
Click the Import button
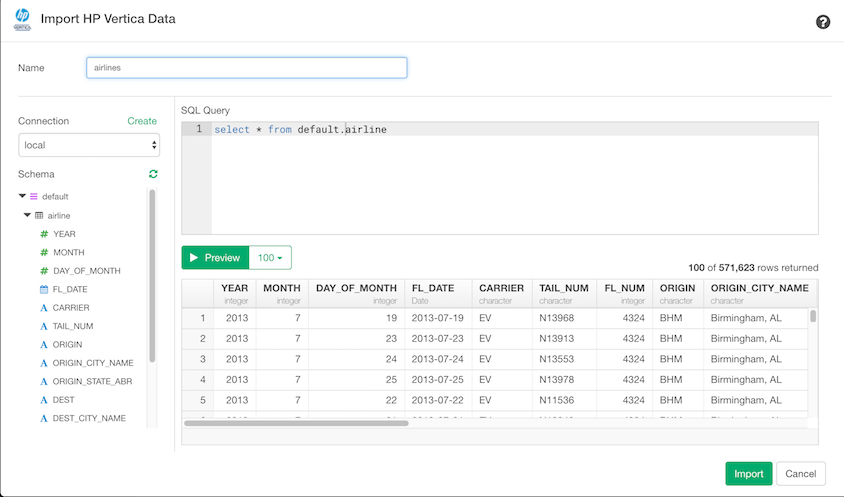[749, 474]
